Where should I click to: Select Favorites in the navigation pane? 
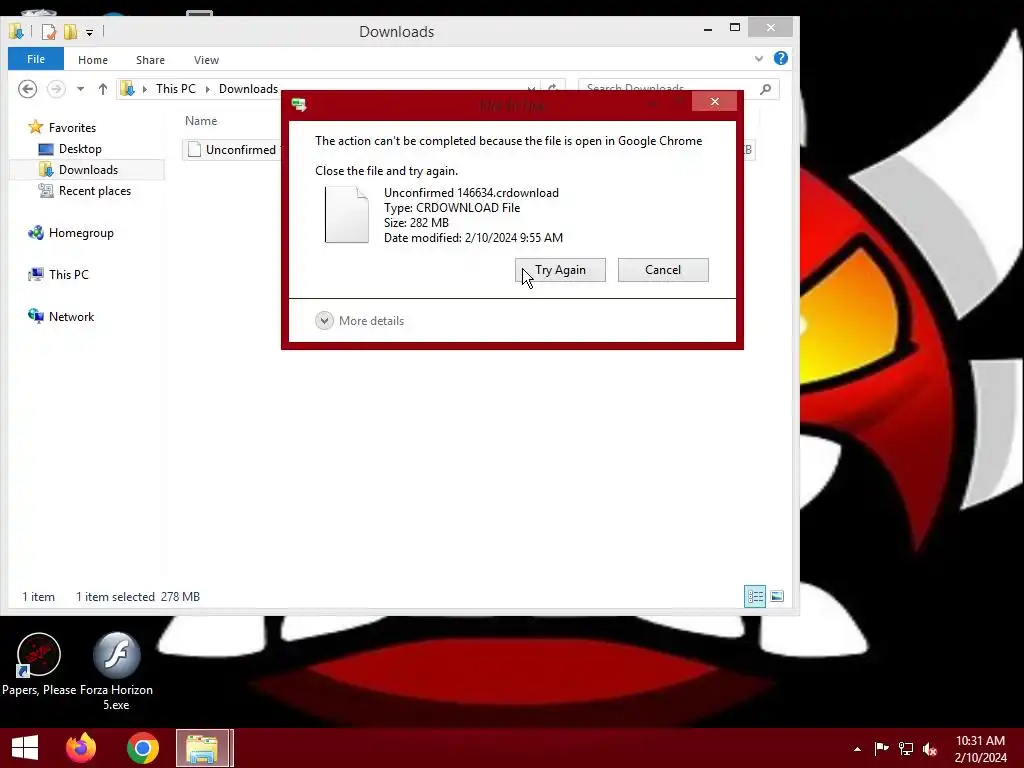[x=72, y=127]
